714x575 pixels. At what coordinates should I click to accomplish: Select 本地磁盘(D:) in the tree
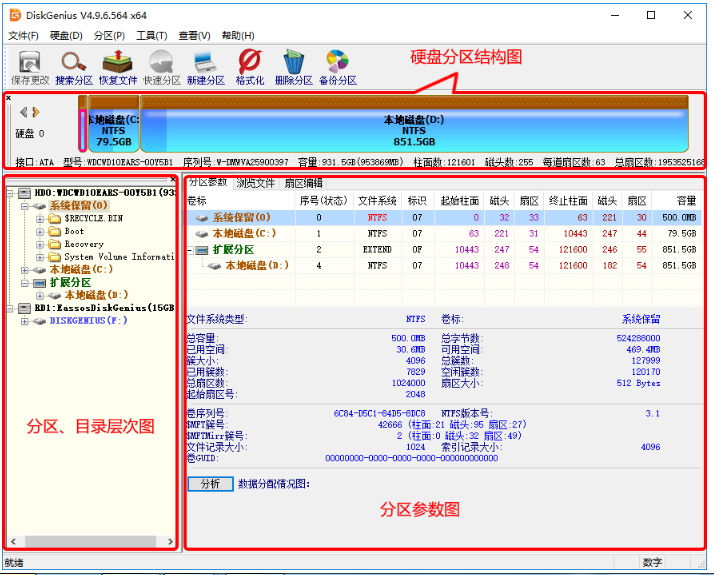[x=96, y=295]
